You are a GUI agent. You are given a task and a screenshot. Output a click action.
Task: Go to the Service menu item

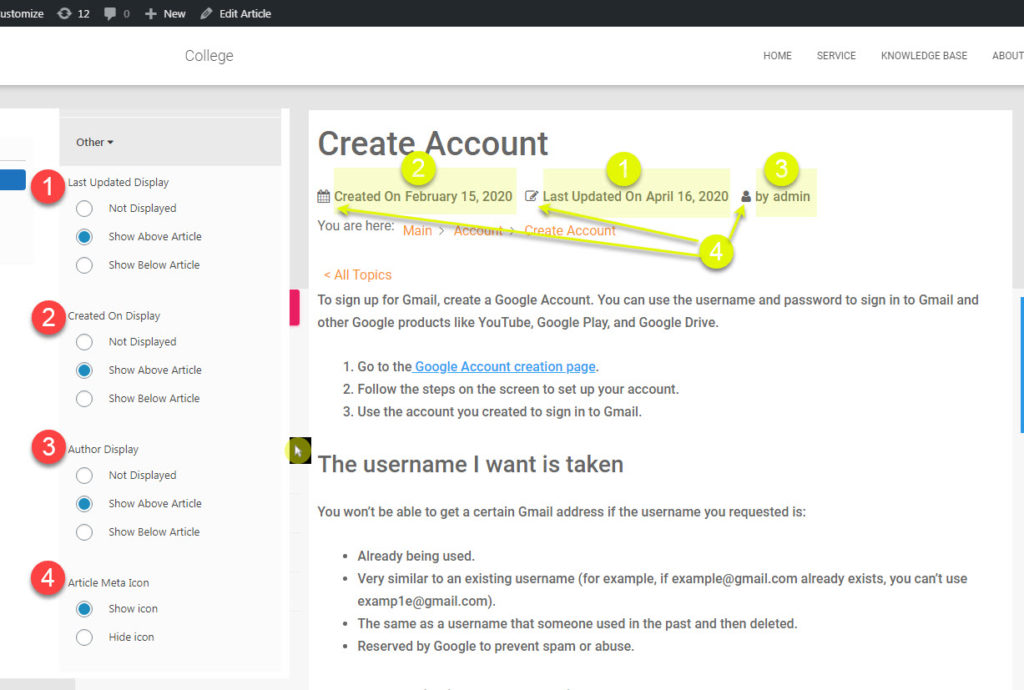coord(836,56)
